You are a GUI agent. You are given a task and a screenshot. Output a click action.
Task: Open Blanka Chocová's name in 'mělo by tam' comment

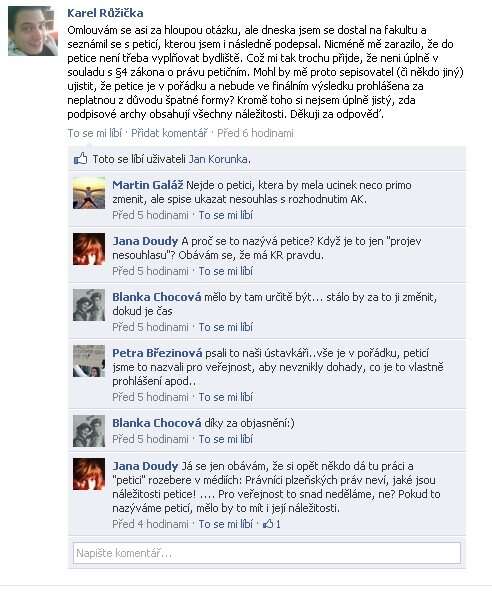pos(157,297)
